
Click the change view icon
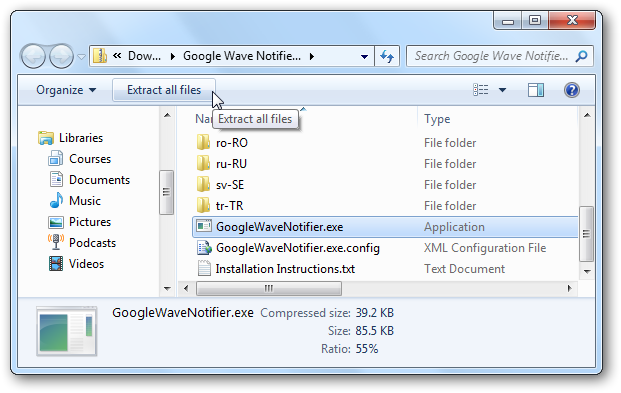click(481, 90)
